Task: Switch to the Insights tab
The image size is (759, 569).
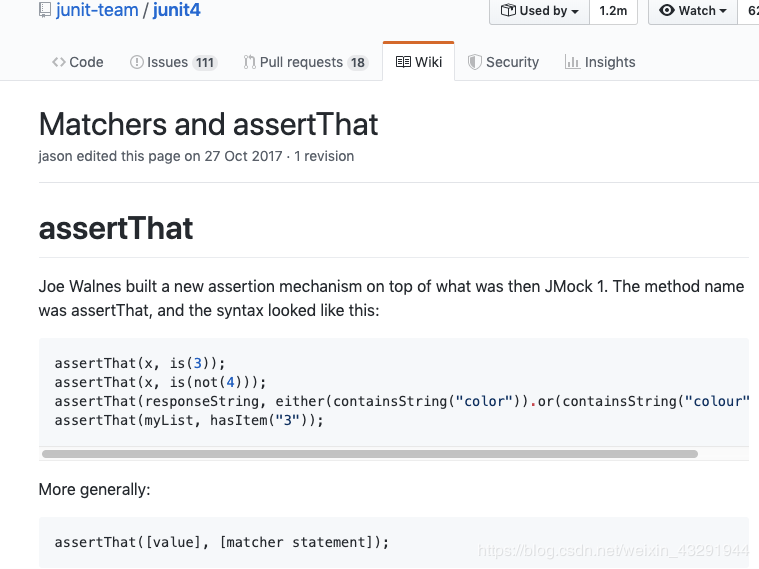Action: pos(600,62)
